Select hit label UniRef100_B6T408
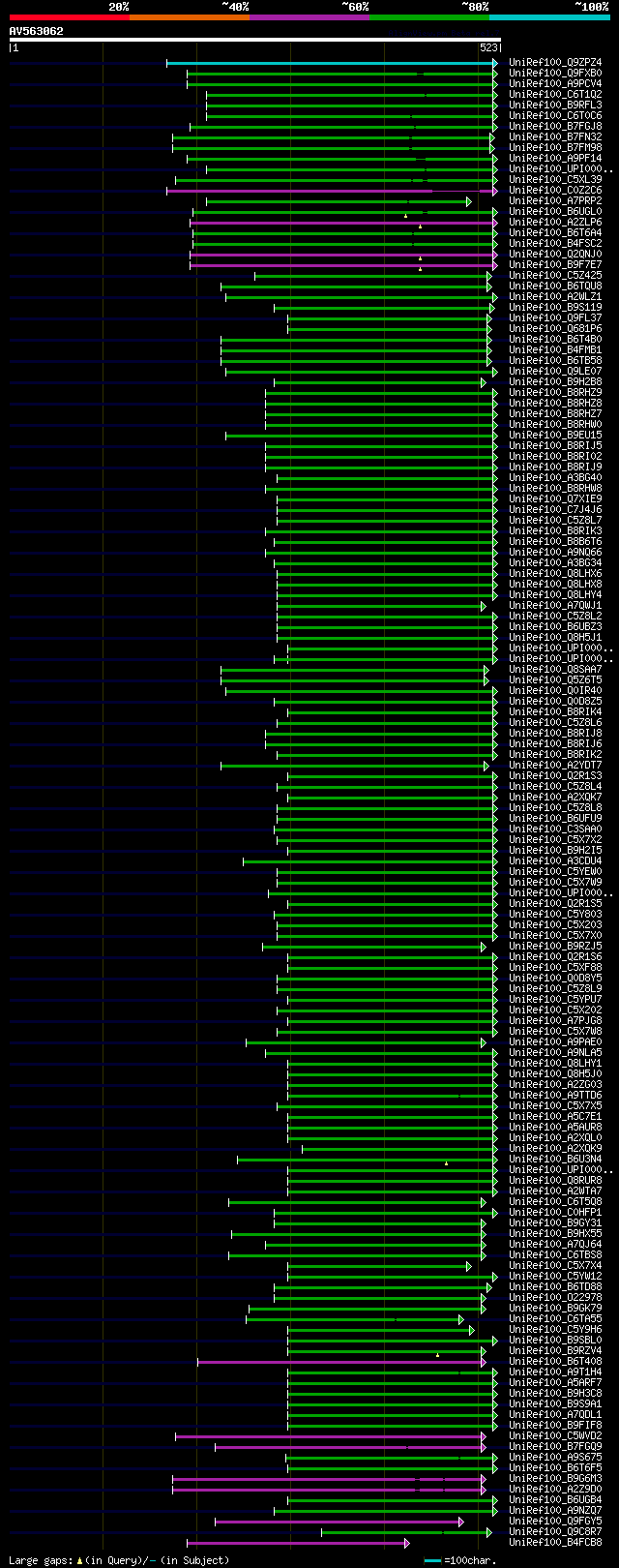 click(555, 1362)
